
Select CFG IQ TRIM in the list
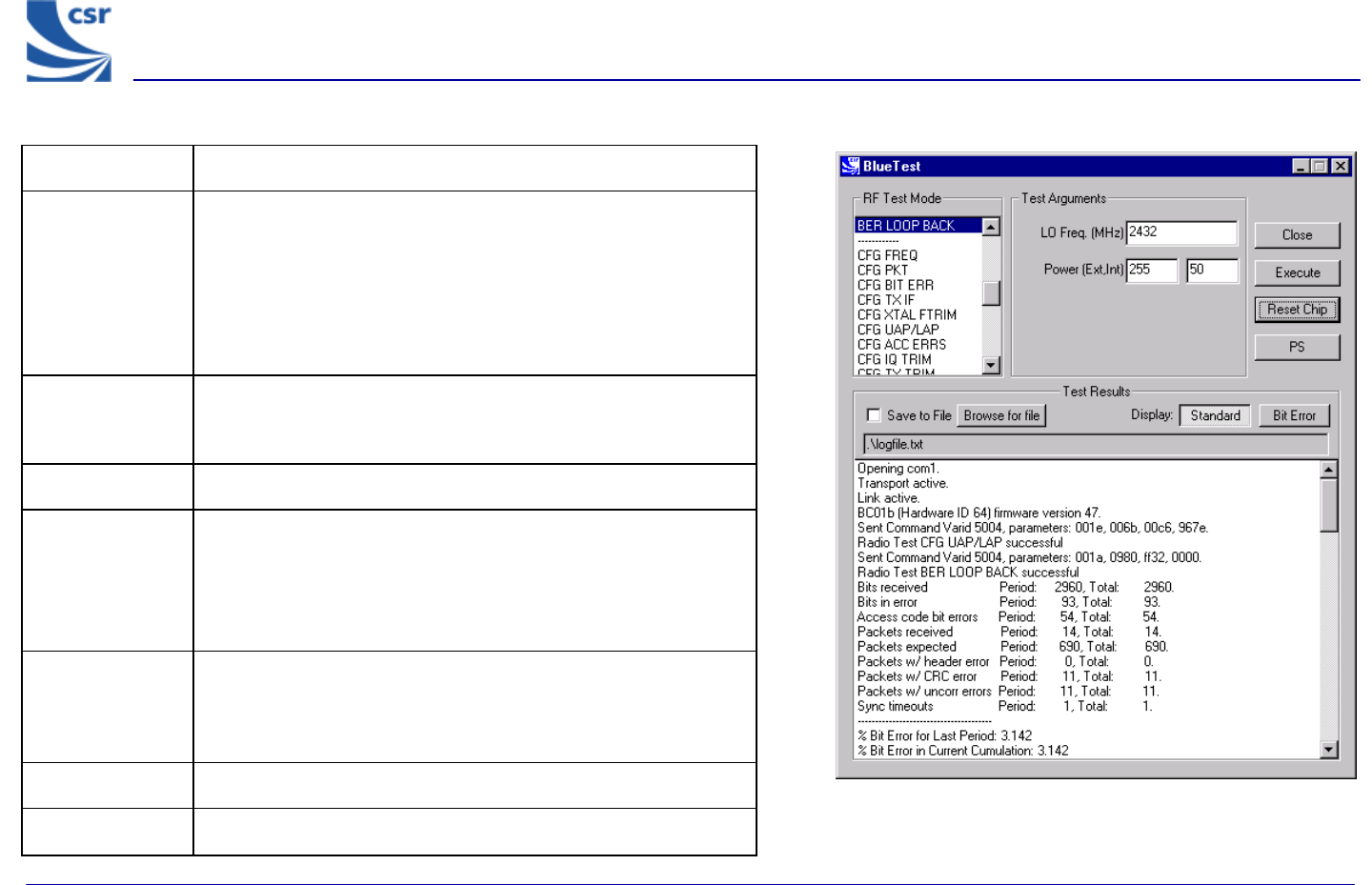pyautogui.click(x=895, y=360)
